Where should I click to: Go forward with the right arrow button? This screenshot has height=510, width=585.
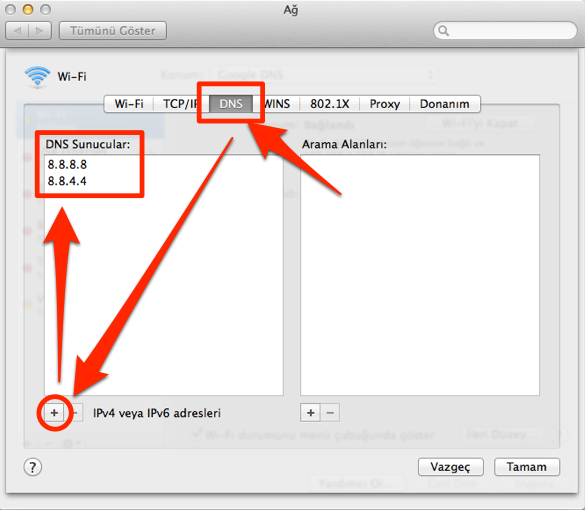[40, 31]
